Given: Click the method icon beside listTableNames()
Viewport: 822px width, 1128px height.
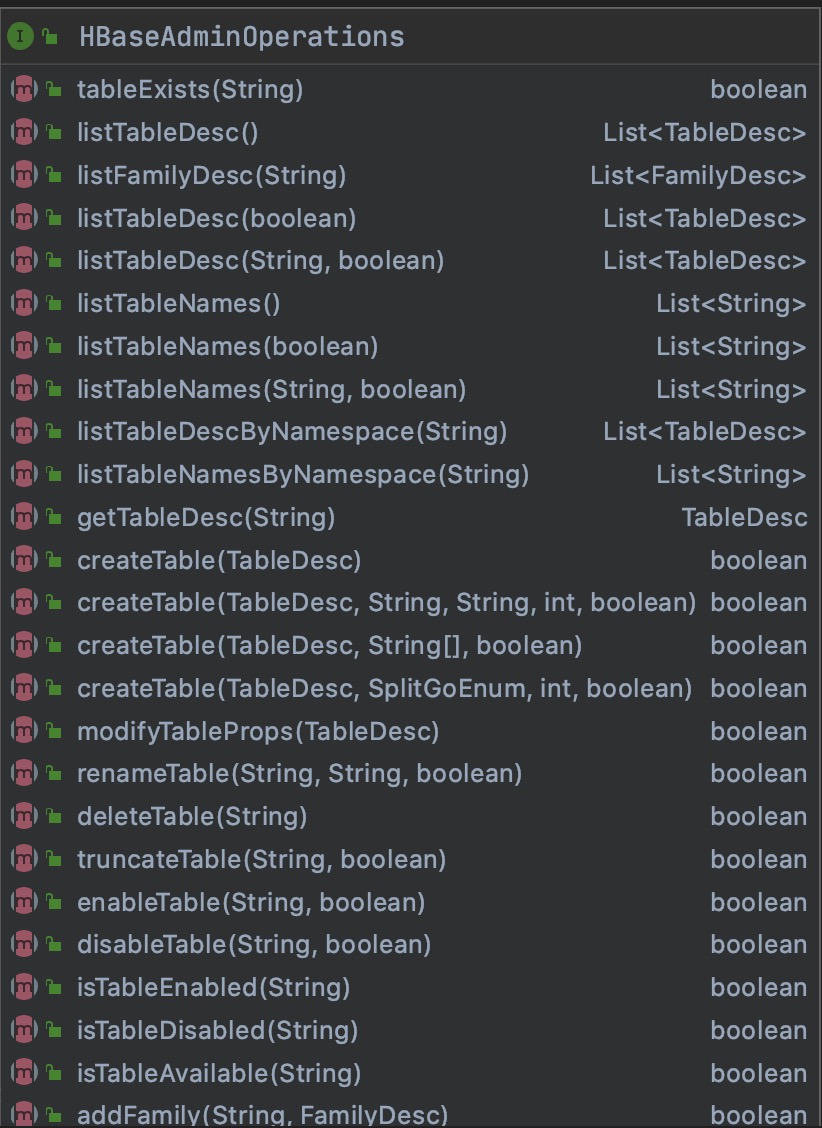Looking at the screenshot, I should pyautogui.click(x=24, y=303).
